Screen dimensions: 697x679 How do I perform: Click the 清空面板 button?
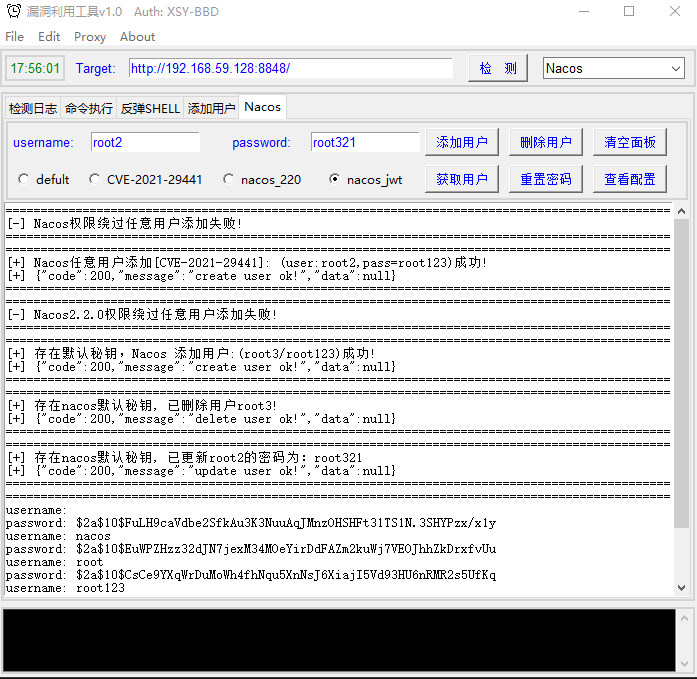[630, 142]
